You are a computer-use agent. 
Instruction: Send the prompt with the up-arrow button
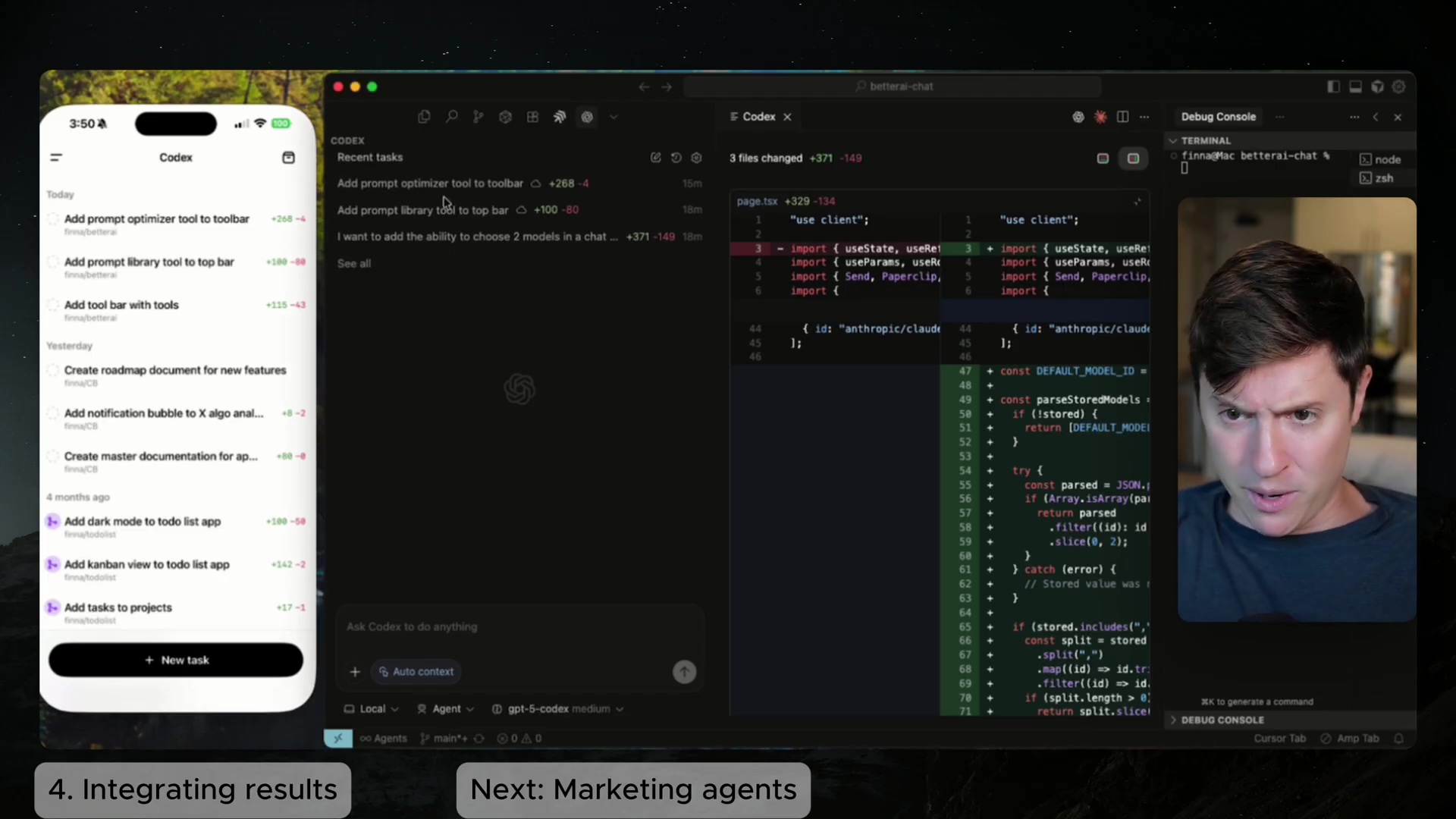684,672
